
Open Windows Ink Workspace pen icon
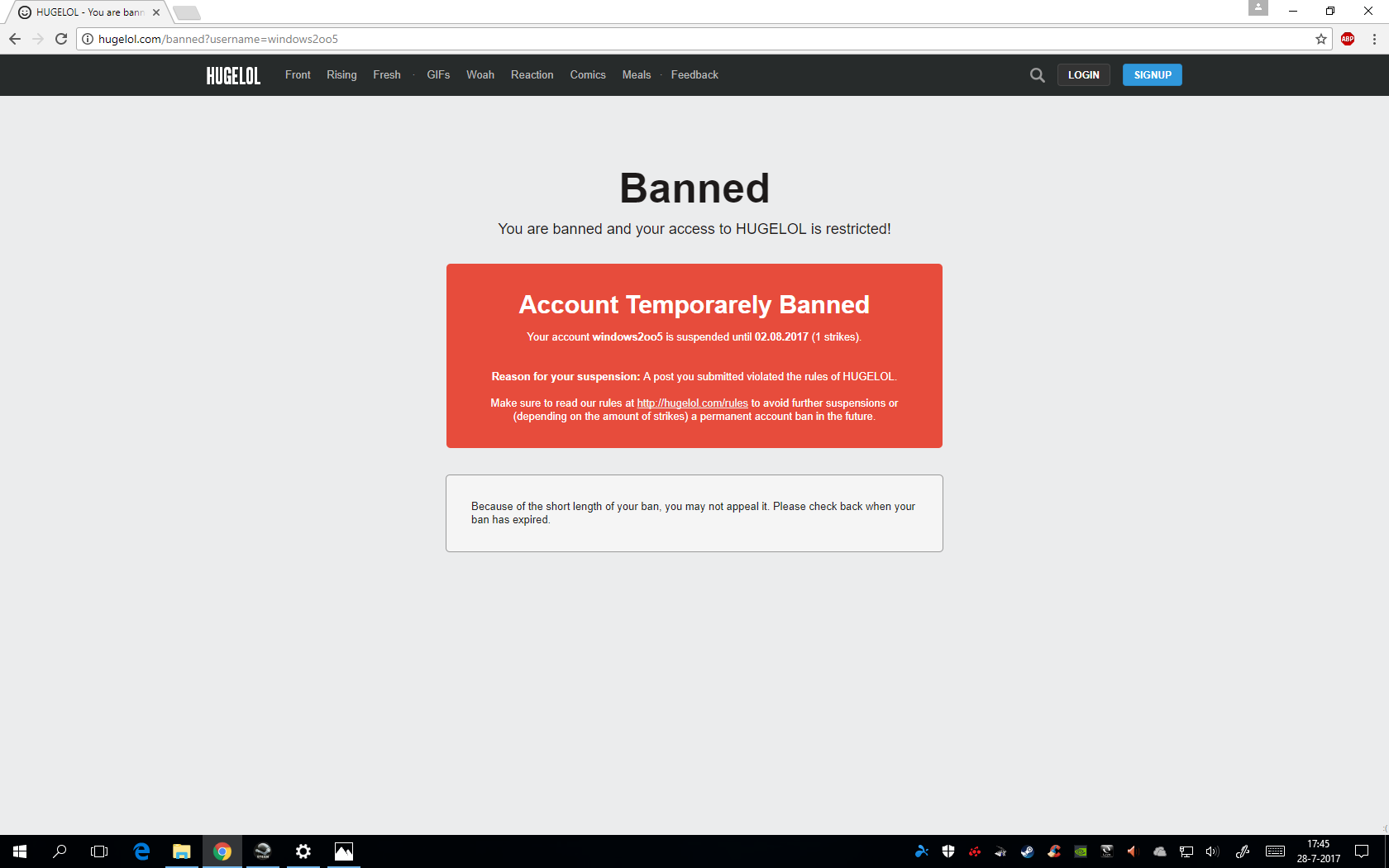coord(1243,851)
